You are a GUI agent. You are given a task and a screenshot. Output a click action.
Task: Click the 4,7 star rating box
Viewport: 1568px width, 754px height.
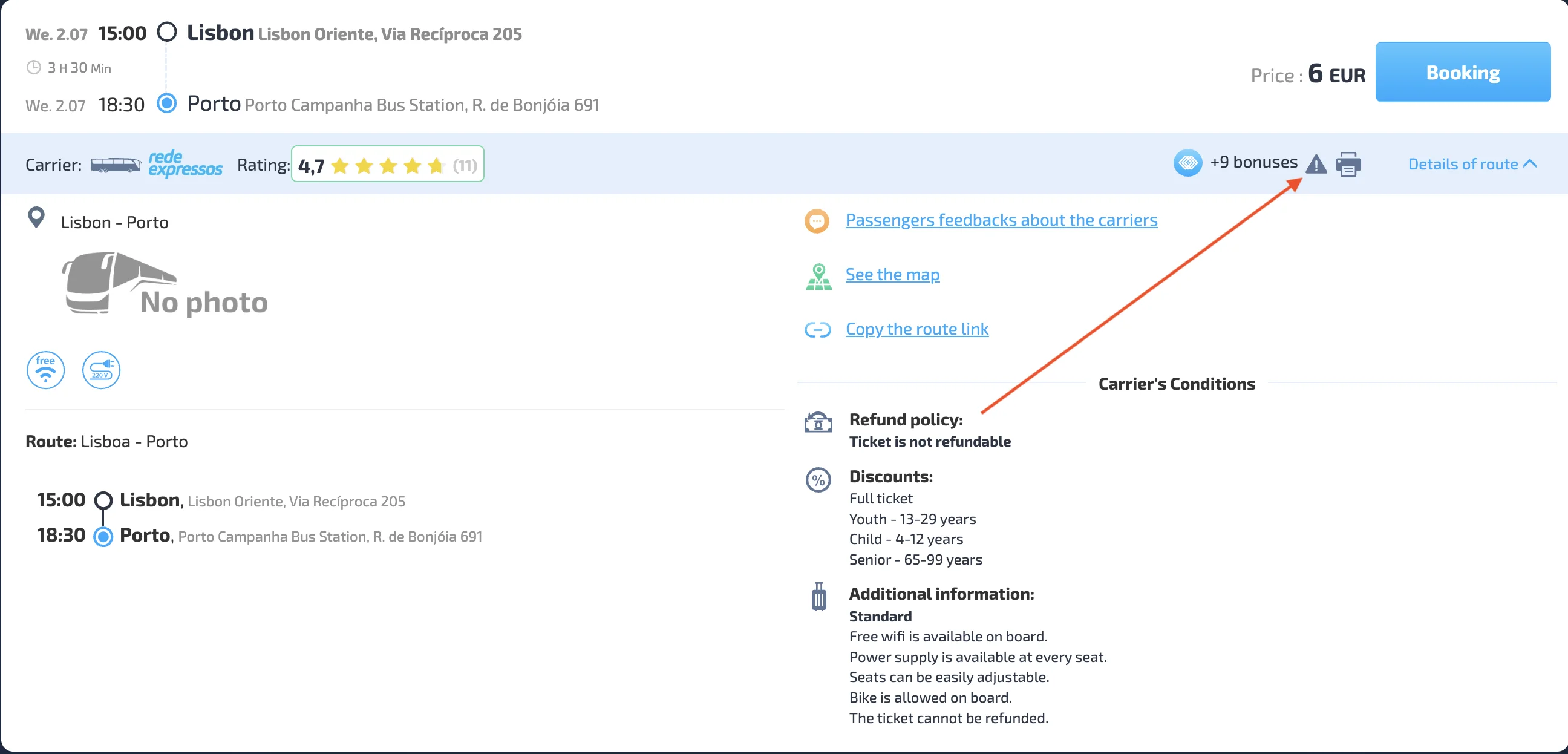point(387,165)
